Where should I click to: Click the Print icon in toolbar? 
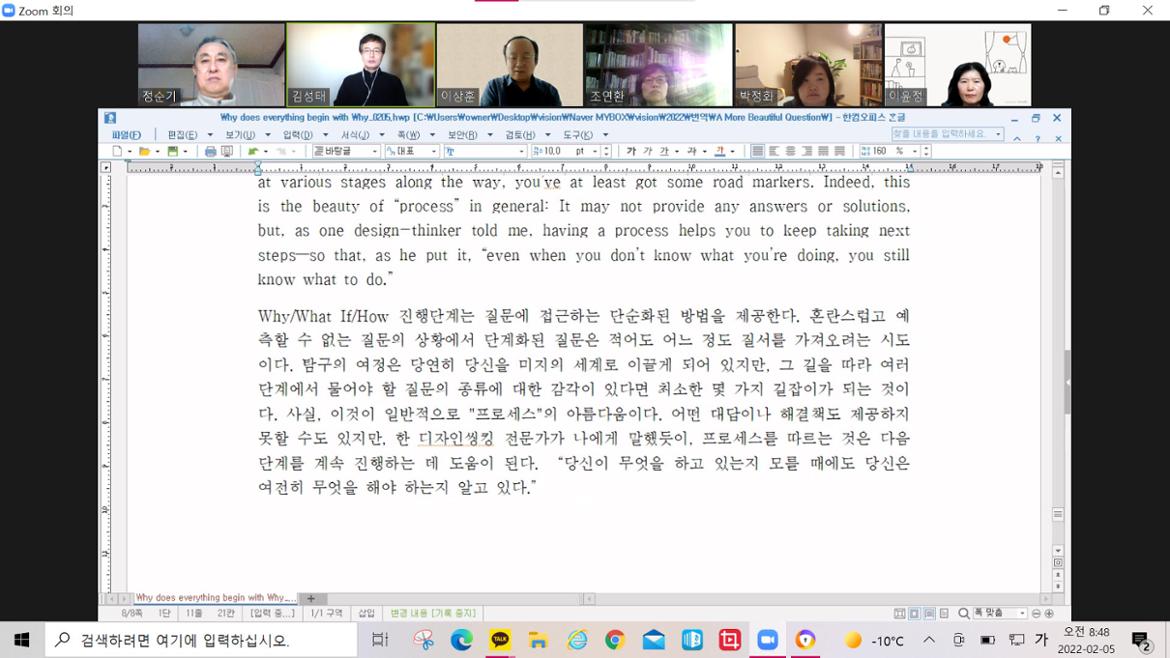210,151
